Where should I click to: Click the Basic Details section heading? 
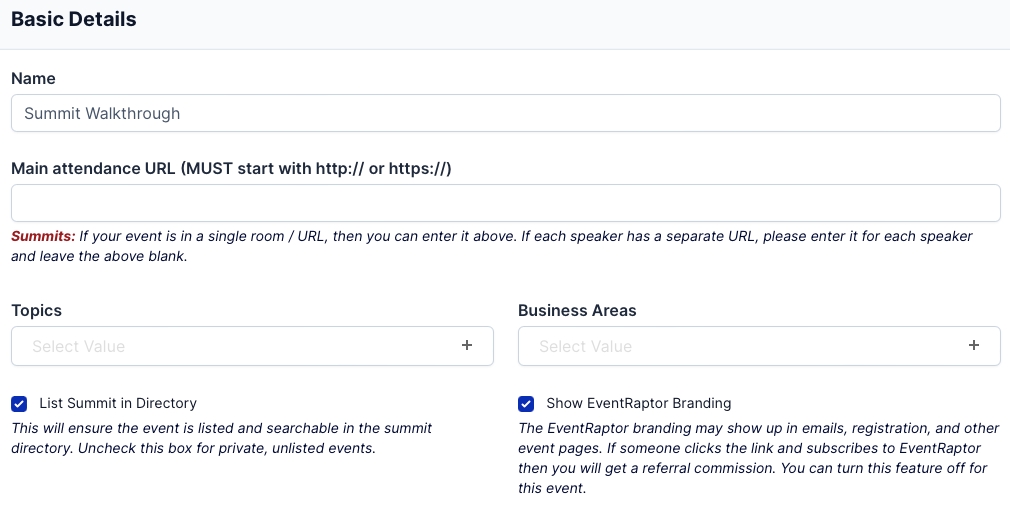coord(74,19)
